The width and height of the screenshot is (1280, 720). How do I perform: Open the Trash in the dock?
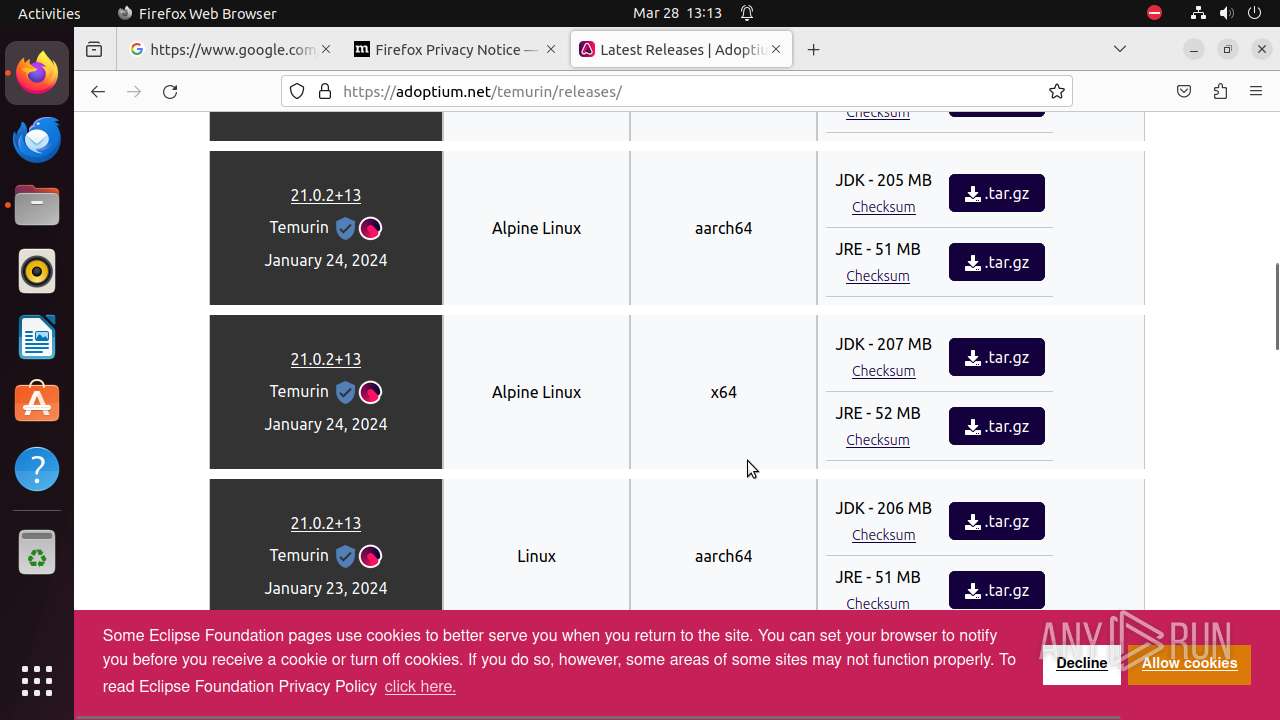coord(37,552)
